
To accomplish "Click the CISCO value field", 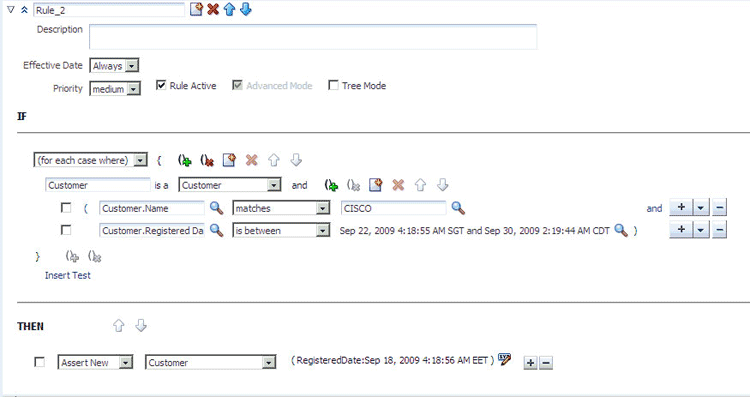I will [394, 208].
